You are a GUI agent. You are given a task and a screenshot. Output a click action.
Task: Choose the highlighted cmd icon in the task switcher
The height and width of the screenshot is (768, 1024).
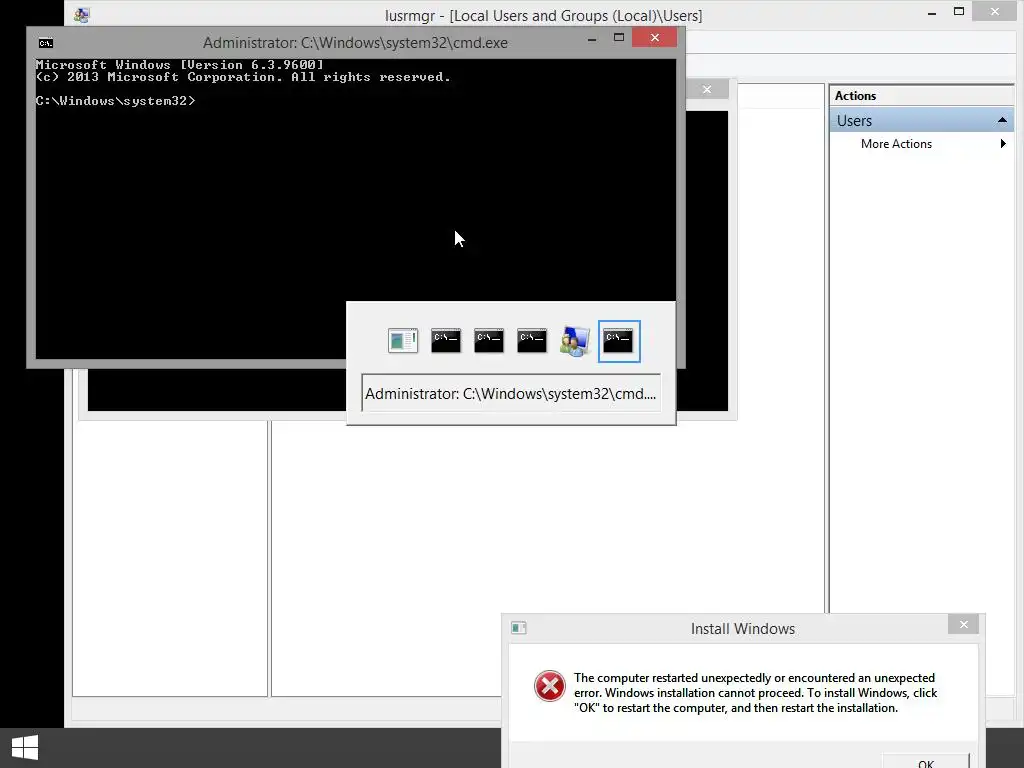tap(618, 341)
